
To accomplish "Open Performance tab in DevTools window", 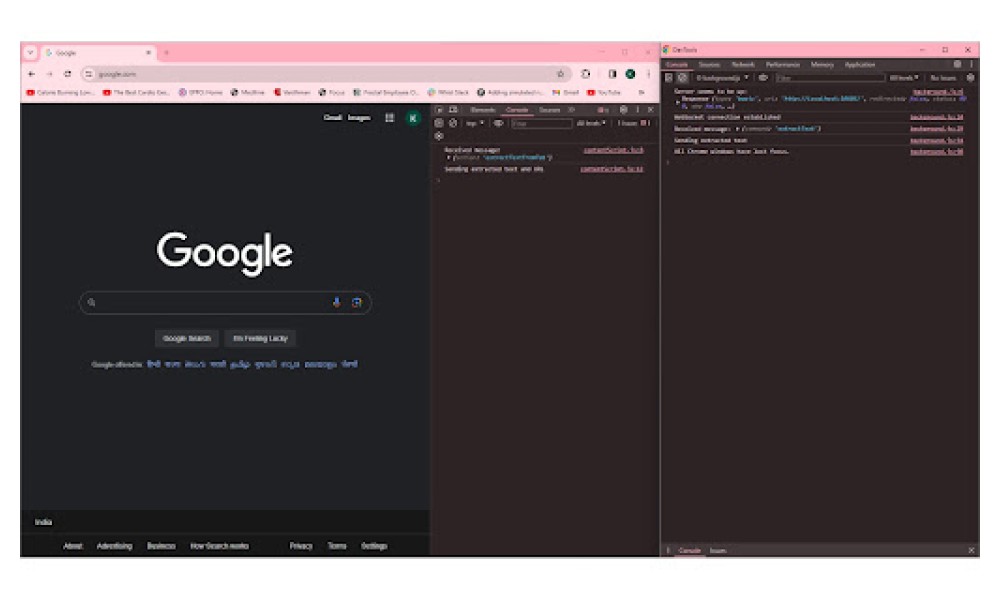I will [783, 64].
